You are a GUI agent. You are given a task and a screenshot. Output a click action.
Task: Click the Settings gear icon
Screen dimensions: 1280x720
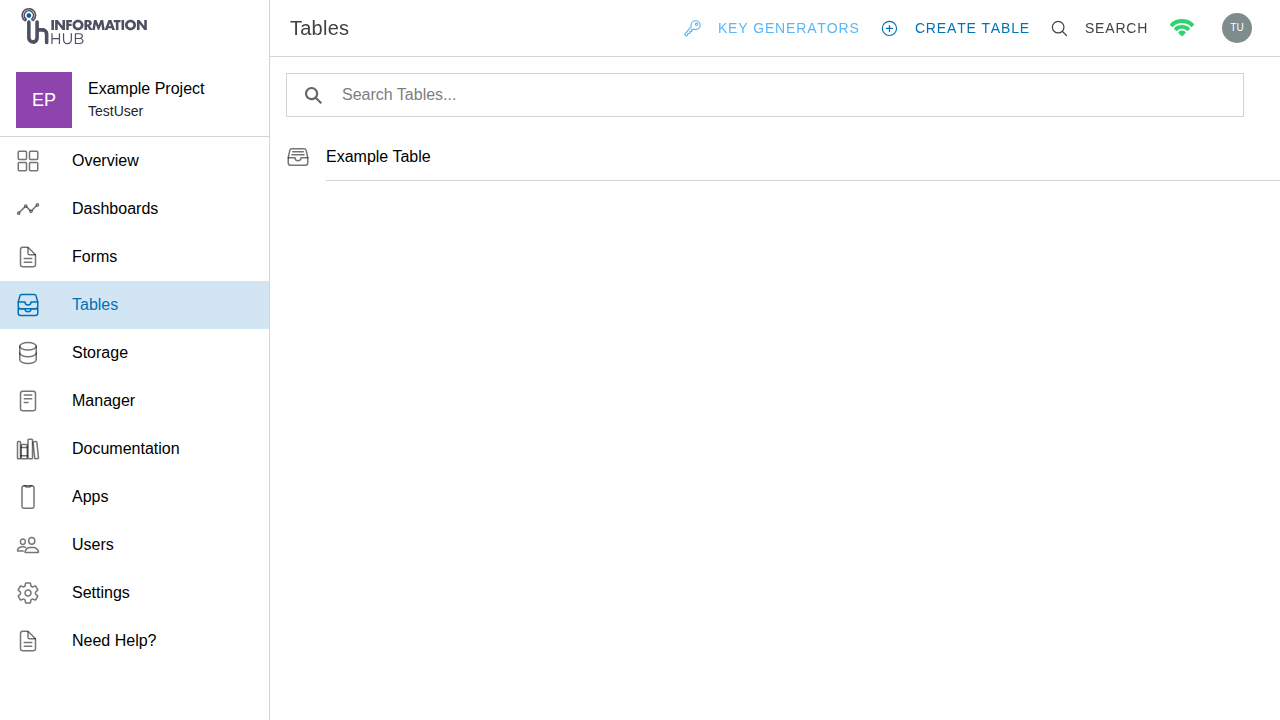28,593
